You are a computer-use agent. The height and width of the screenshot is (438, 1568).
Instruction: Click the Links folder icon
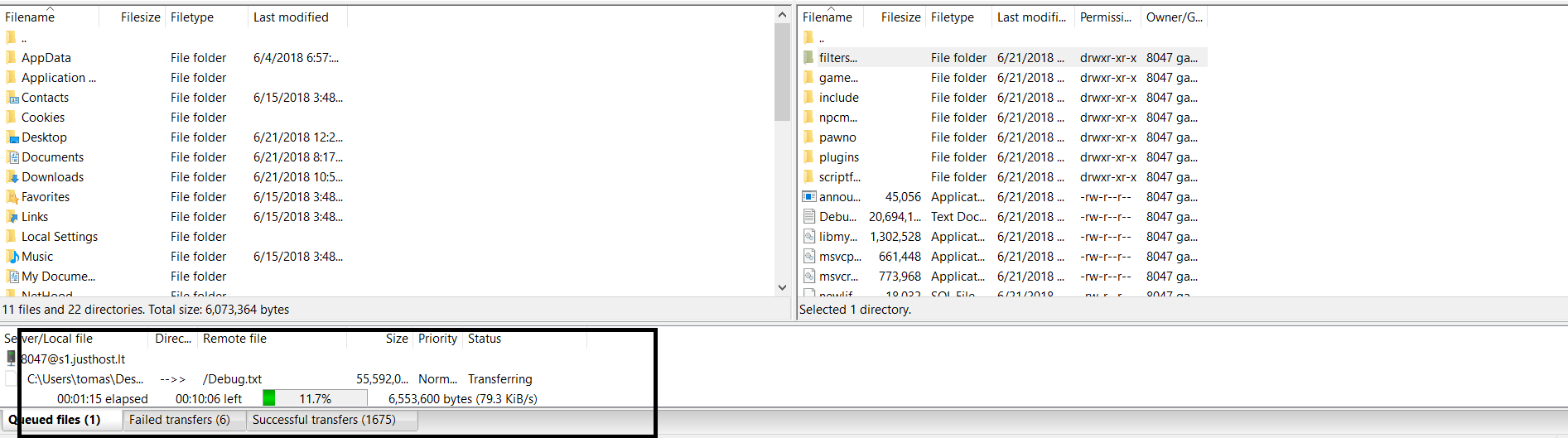point(11,216)
